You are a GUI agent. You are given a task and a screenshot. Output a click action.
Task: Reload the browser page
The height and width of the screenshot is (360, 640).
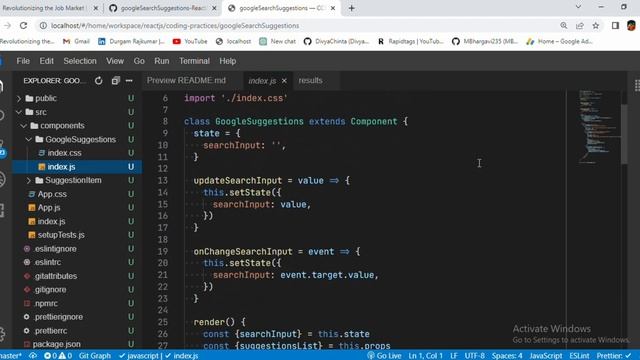pos(23,25)
